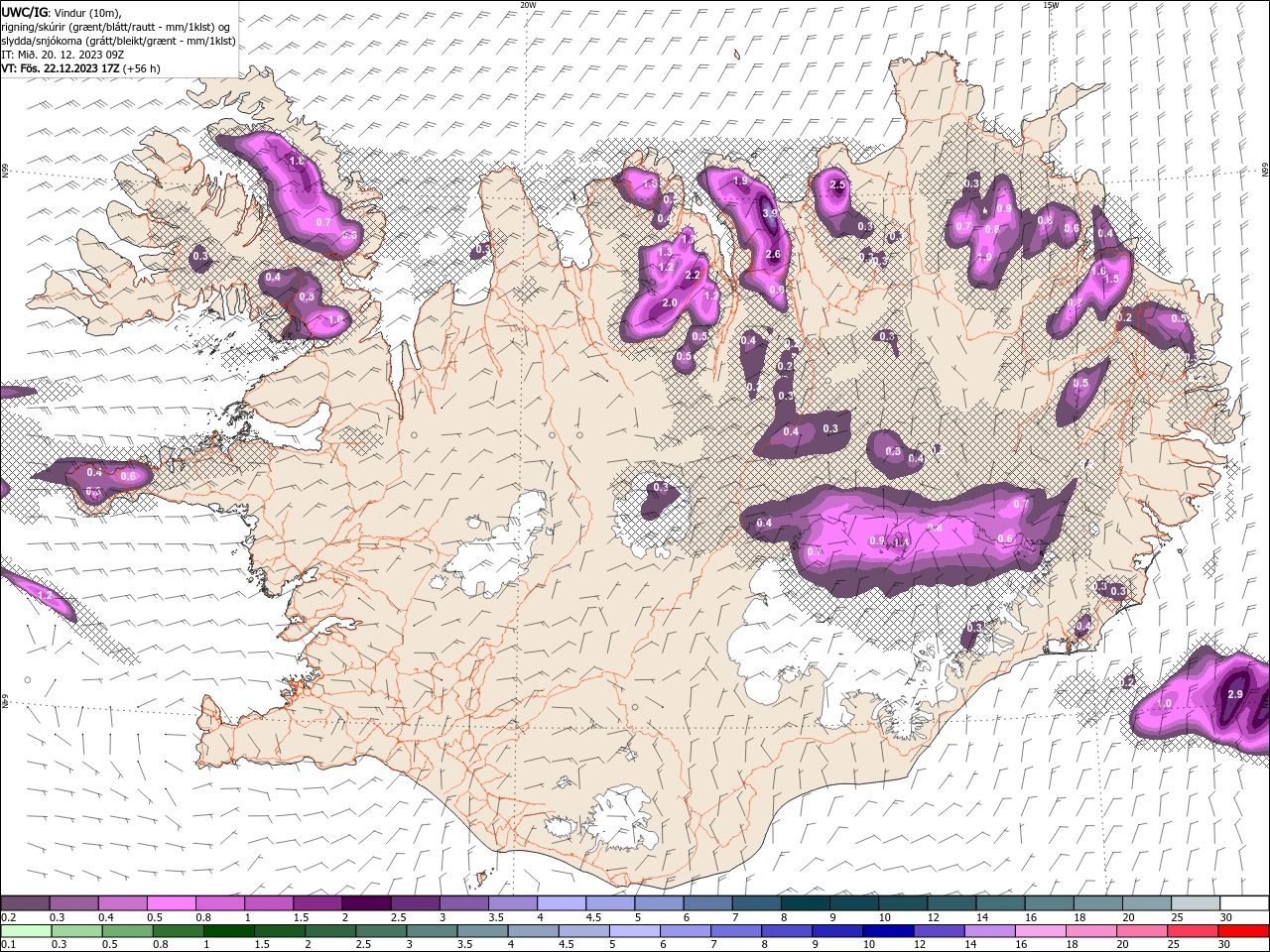The image size is (1270, 952).
Task: Click the pale green swatch between 0.1 and 0.3
Action: (26, 931)
